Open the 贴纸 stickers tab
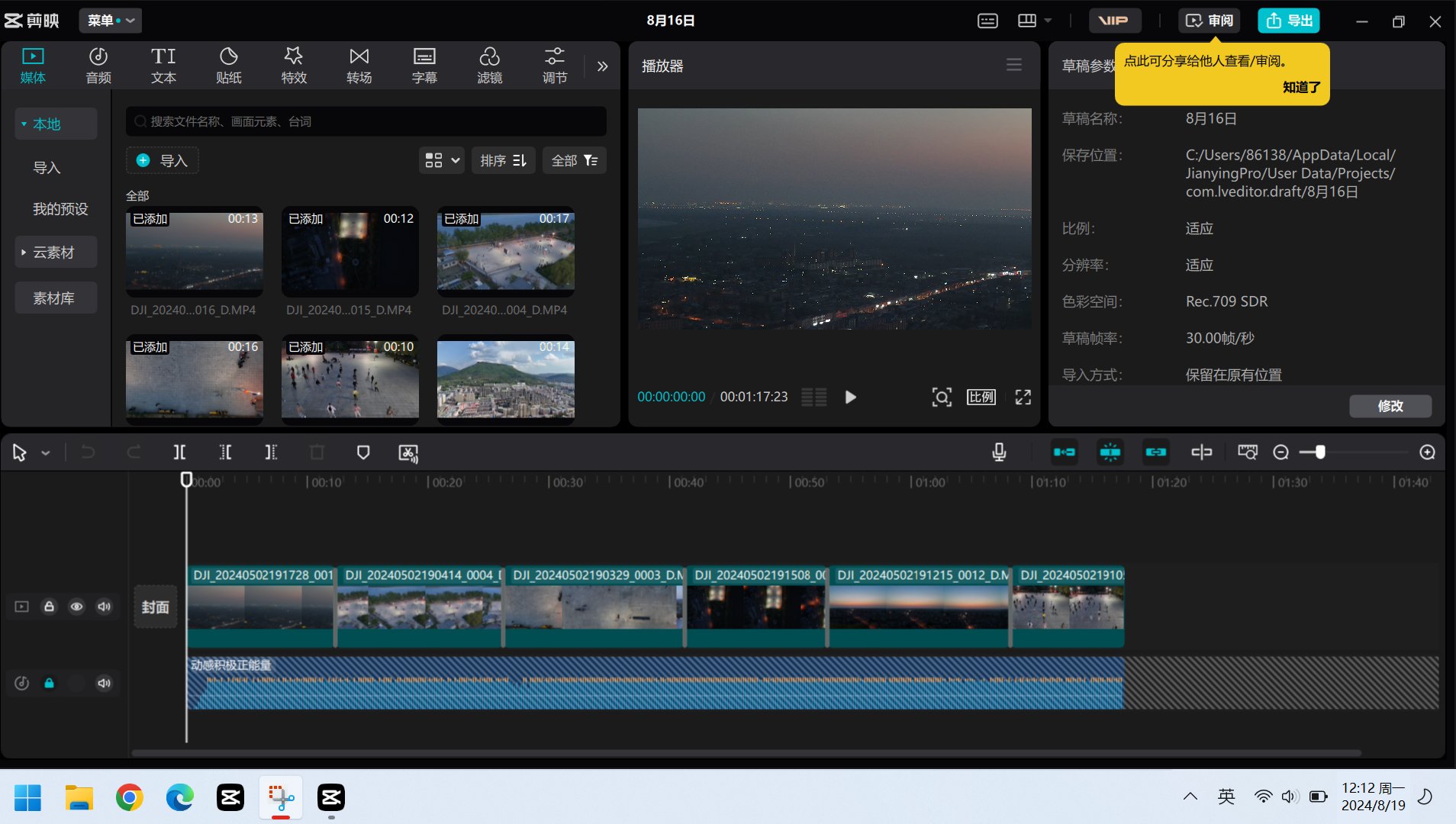Image resolution: width=1456 pixels, height=824 pixels. 229,66
